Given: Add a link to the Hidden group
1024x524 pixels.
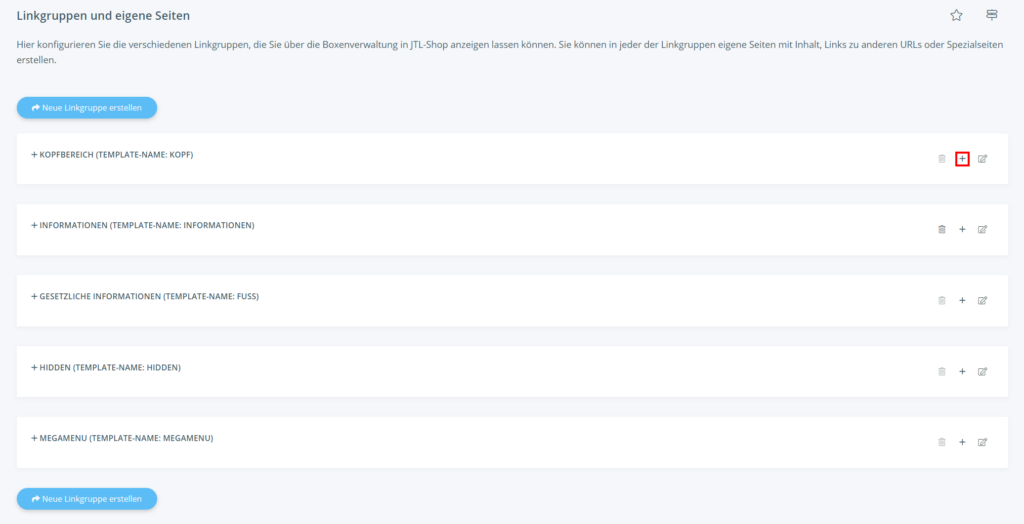Looking at the screenshot, I should tap(962, 371).
